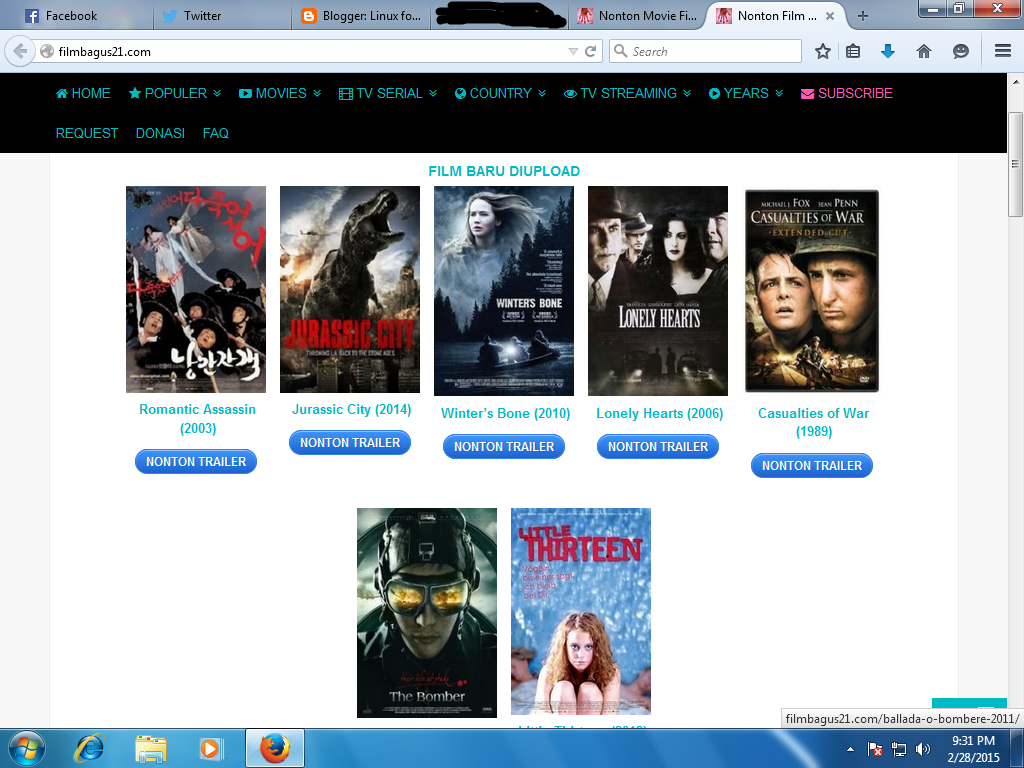This screenshot has height=768, width=1024.
Task: Open Romantic Assassin (2003) title link
Action: 197,419
